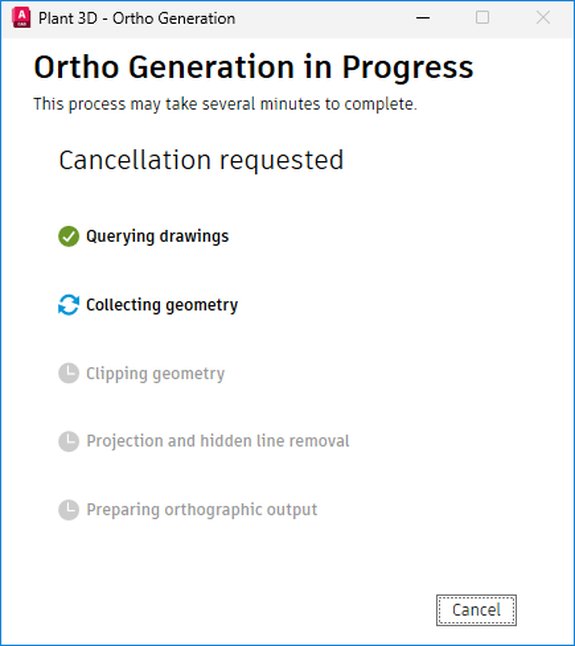Click the Ortho Generation in Progress heading

(x=254, y=67)
